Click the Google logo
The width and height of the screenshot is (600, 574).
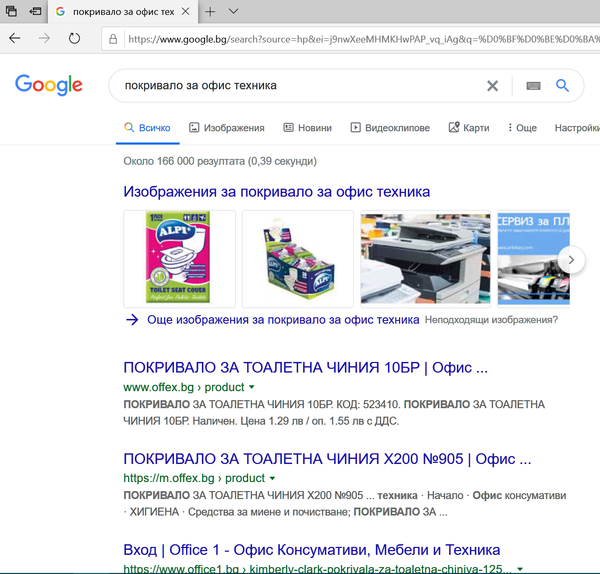tap(49, 85)
